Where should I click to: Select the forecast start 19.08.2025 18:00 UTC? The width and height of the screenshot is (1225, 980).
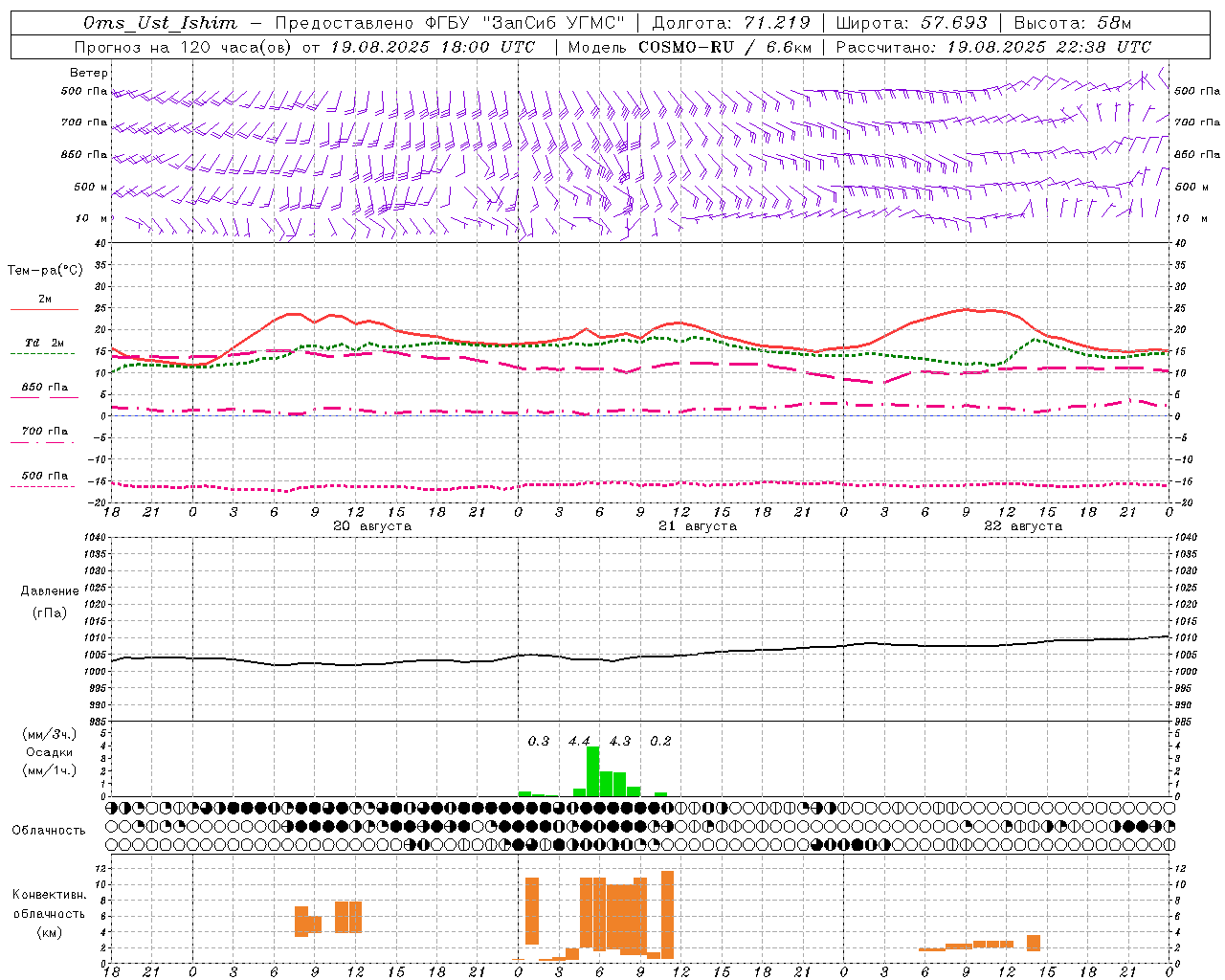(433, 47)
